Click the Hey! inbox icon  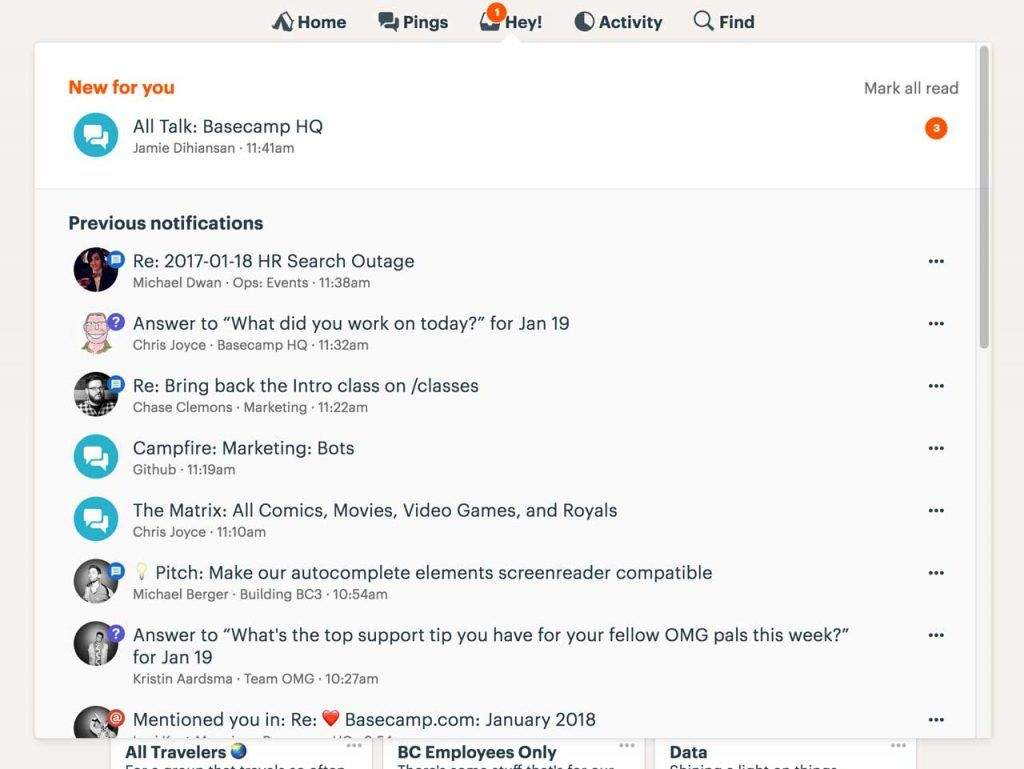click(490, 23)
